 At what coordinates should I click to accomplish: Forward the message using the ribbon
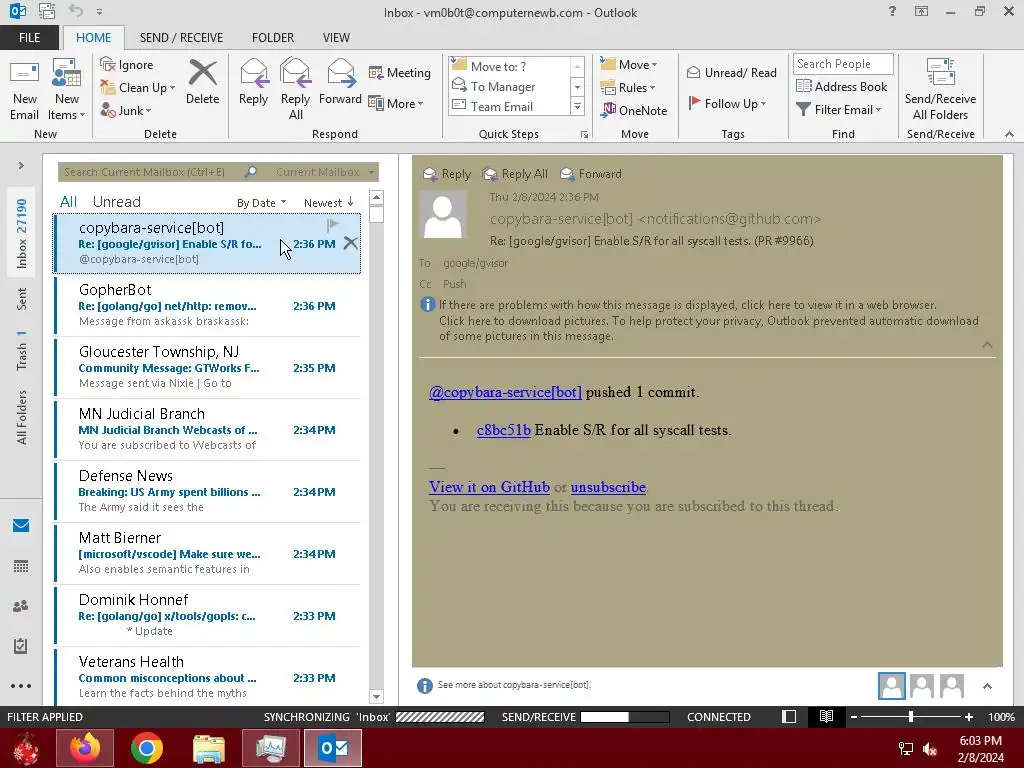(x=340, y=82)
